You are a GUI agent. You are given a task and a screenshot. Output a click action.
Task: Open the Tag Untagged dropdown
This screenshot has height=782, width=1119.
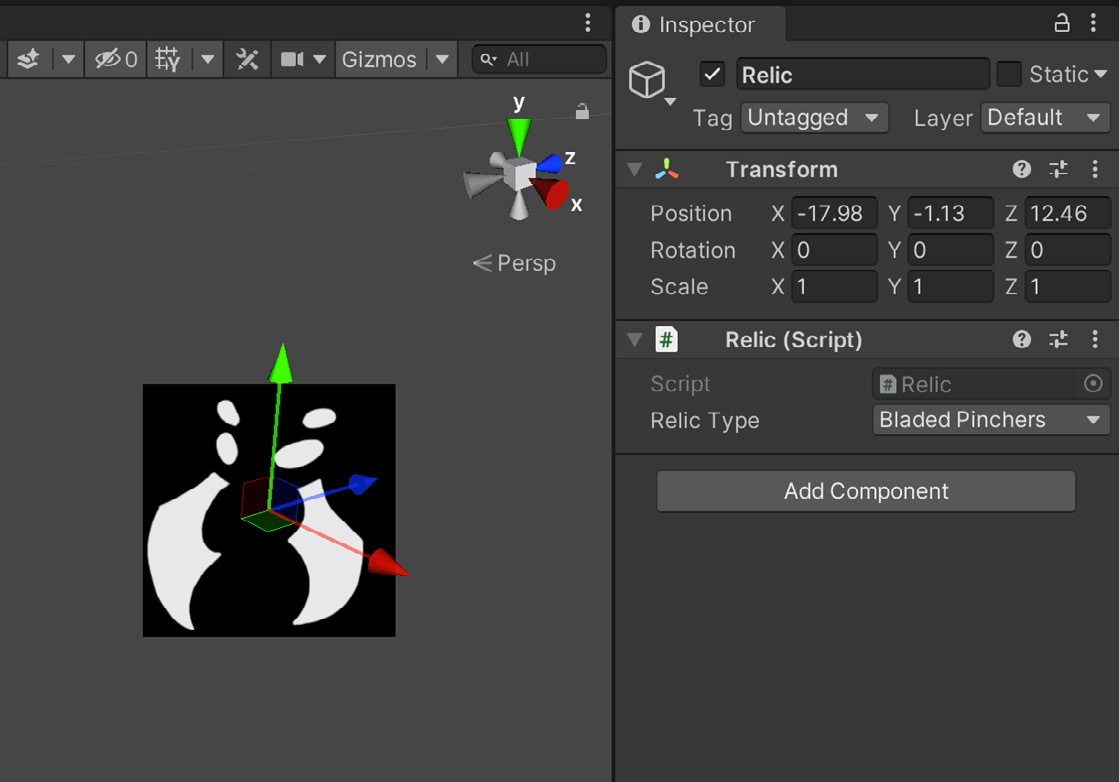814,118
